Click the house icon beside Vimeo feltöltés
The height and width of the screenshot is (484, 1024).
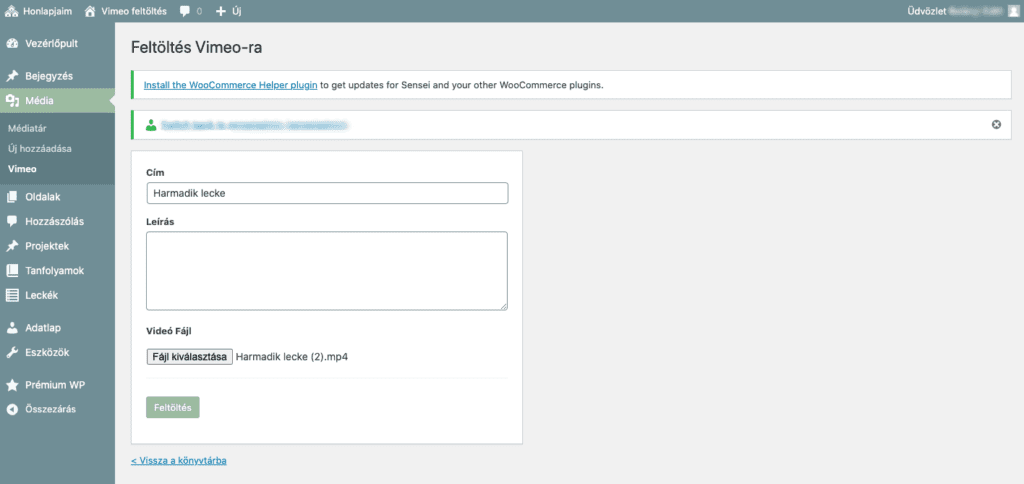tap(90, 11)
